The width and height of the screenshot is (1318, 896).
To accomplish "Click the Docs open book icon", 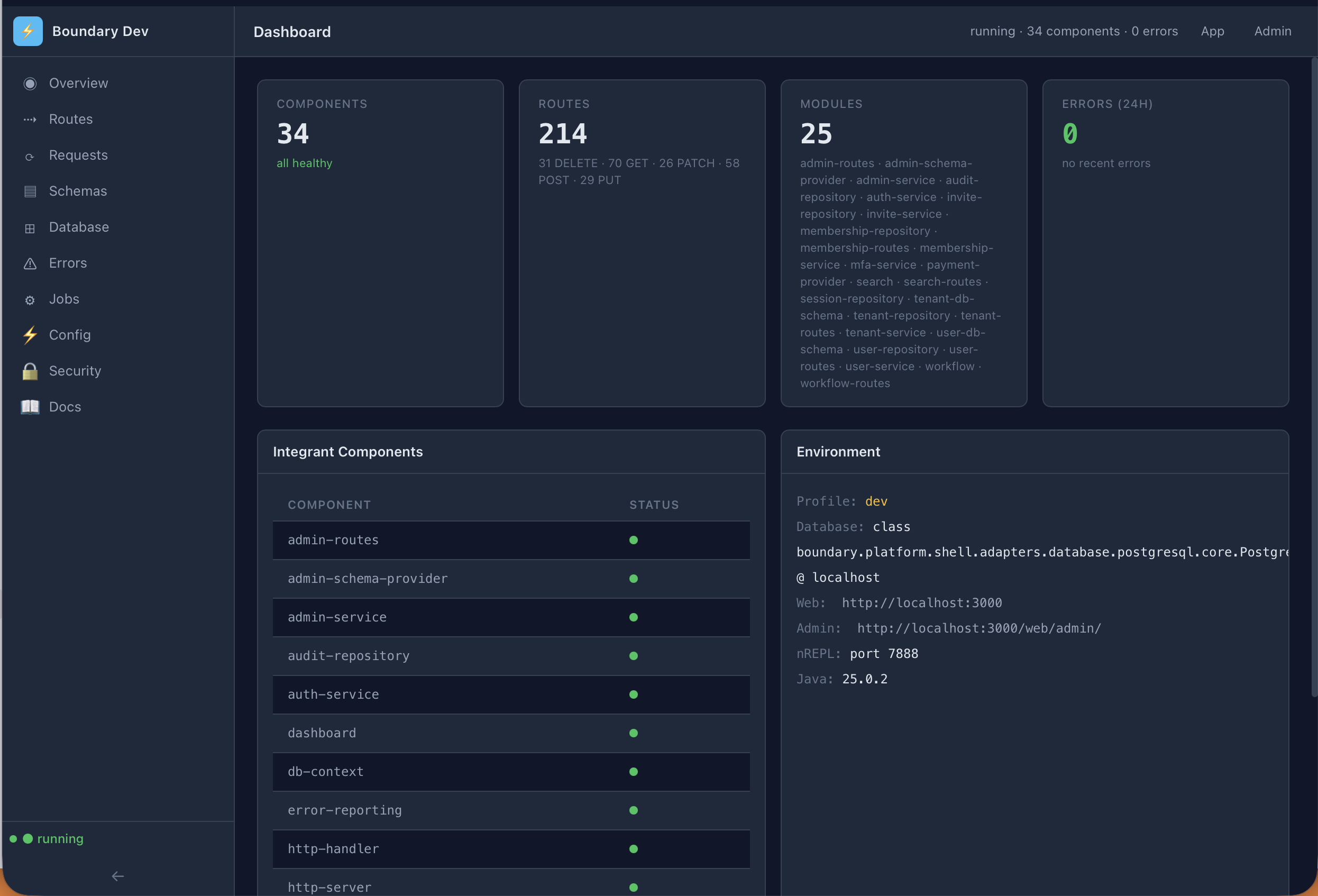I will tap(30, 407).
